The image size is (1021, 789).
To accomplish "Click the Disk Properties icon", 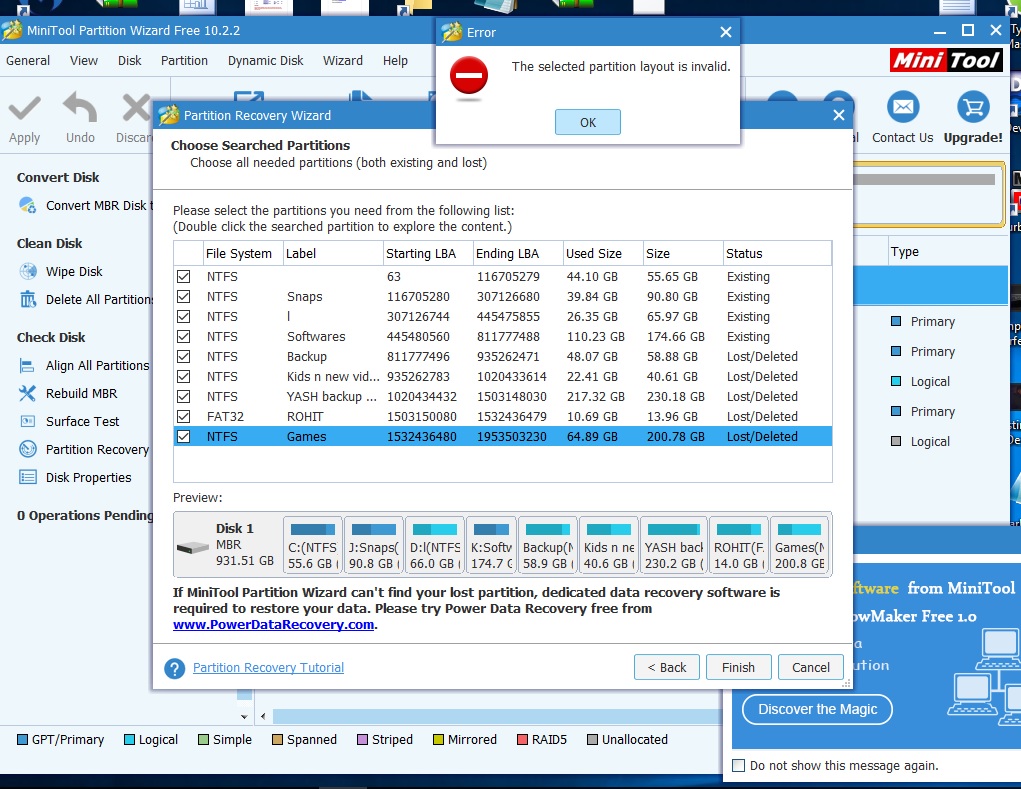I will pyautogui.click(x=27, y=478).
